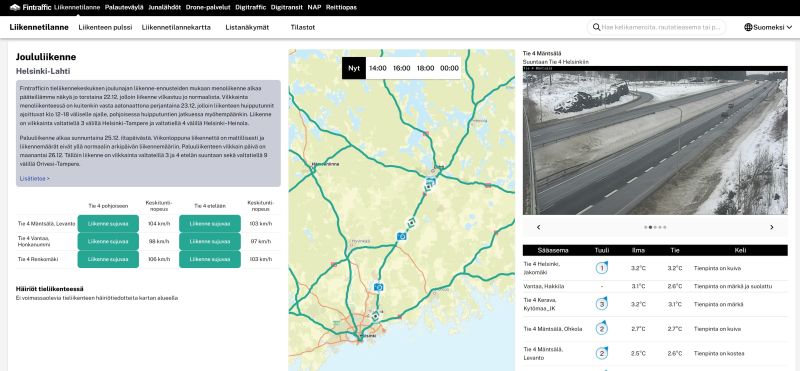Open Liikenteen pulssi navigation item
The width and height of the screenshot is (800, 371).
(105, 28)
